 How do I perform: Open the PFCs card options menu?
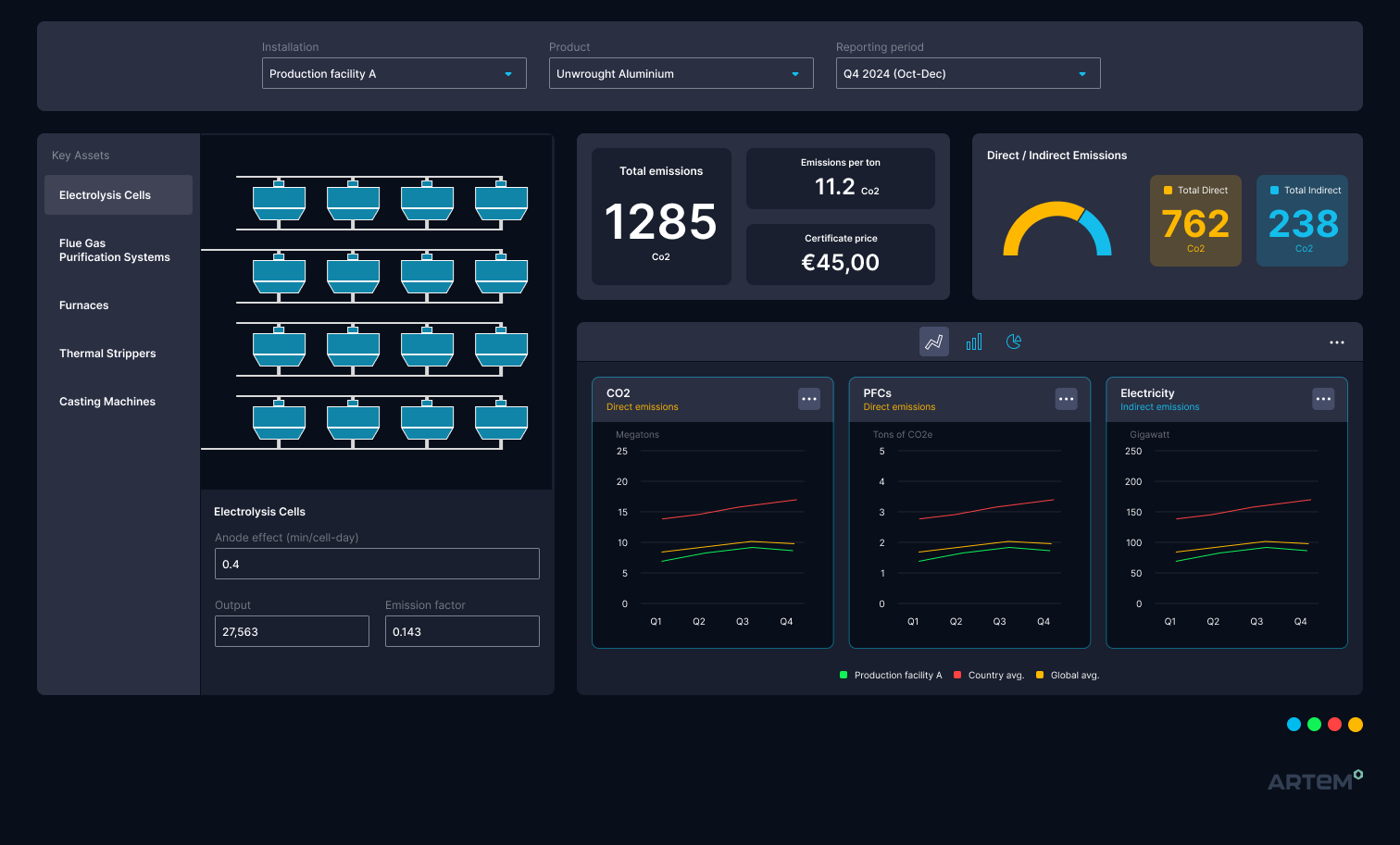click(x=1067, y=399)
